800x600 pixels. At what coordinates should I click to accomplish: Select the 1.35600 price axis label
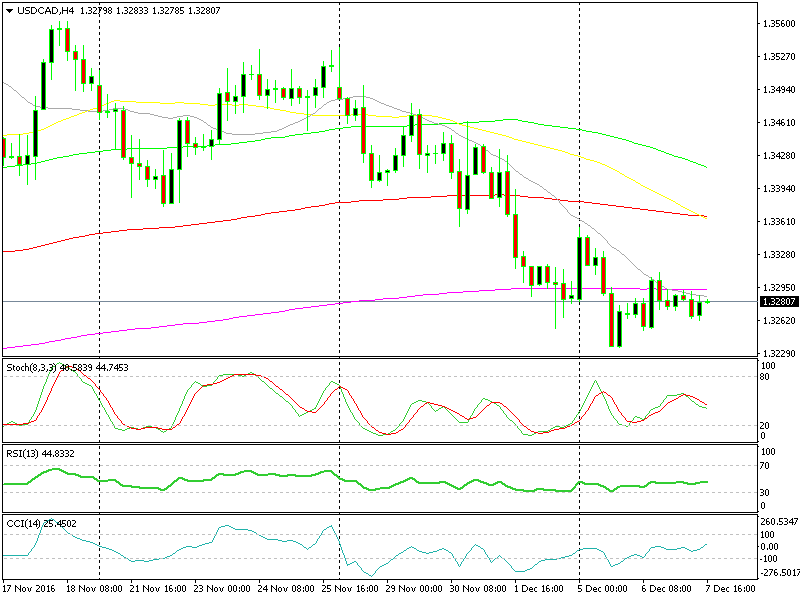[x=779, y=23]
